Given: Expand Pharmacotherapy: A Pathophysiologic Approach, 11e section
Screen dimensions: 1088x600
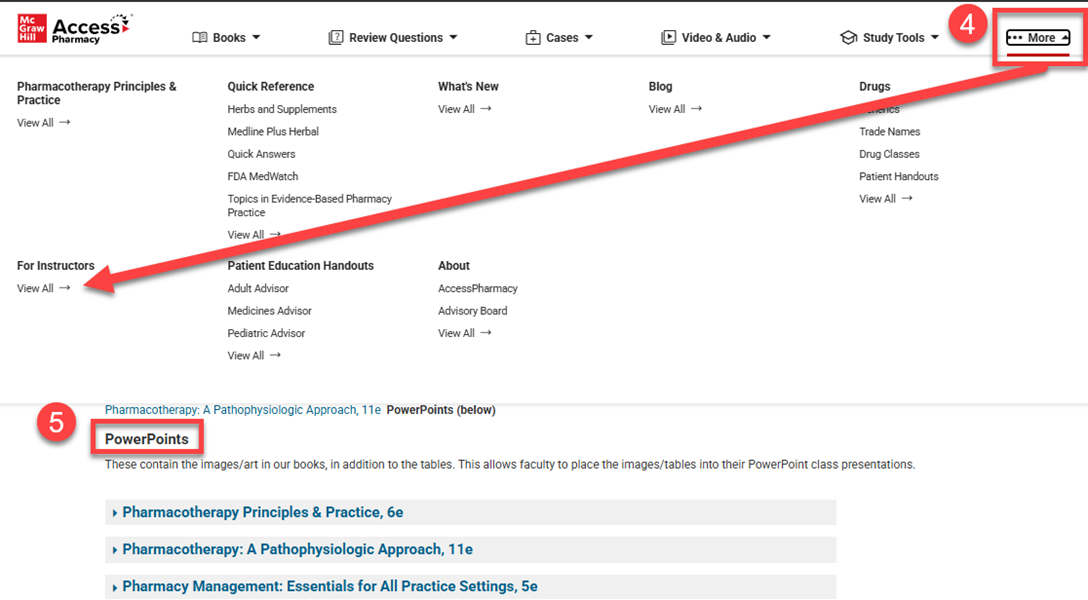Looking at the screenshot, I should click(297, 549).
